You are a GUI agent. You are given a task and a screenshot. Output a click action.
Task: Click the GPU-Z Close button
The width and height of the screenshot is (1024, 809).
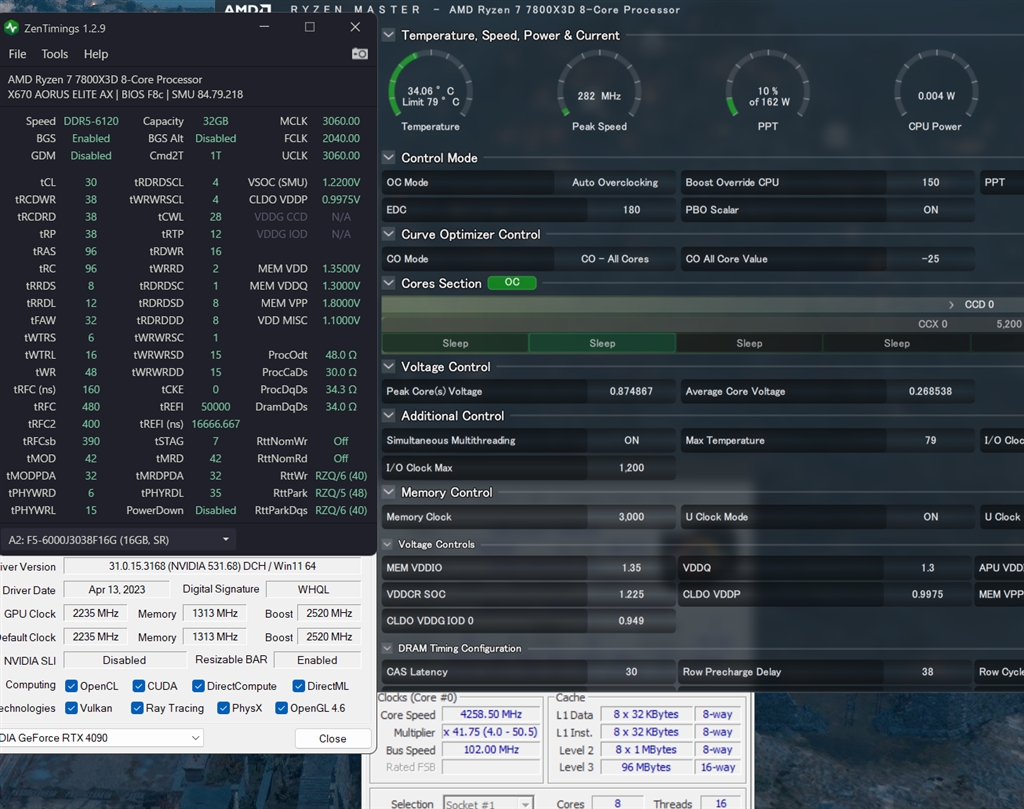332,738
